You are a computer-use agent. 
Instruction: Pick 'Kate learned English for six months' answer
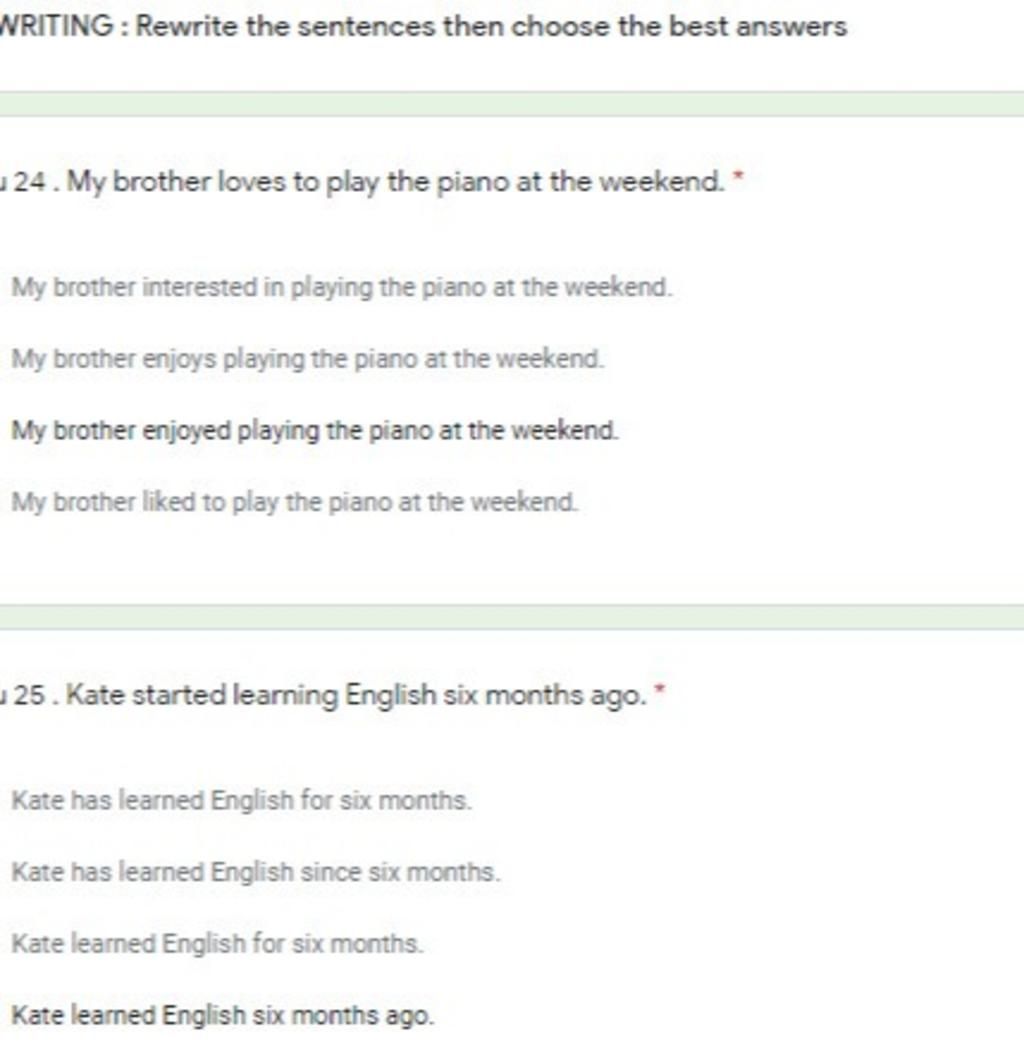coord(218,944)
